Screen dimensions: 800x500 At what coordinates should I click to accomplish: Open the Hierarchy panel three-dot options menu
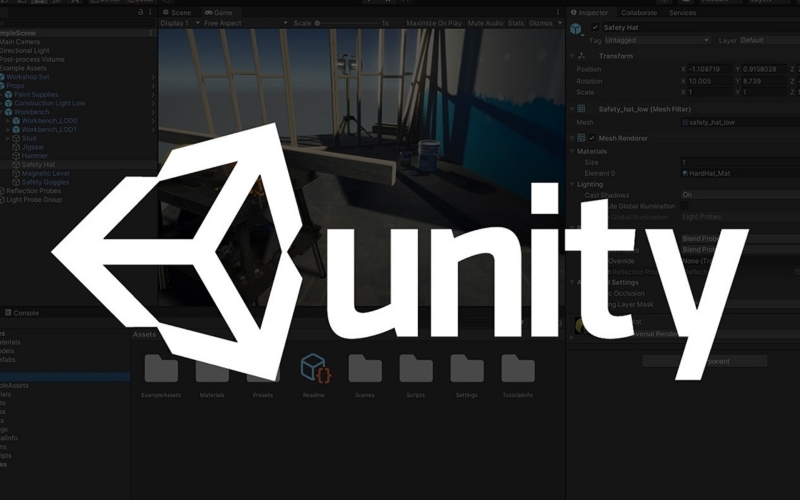[x=150, y=12]
